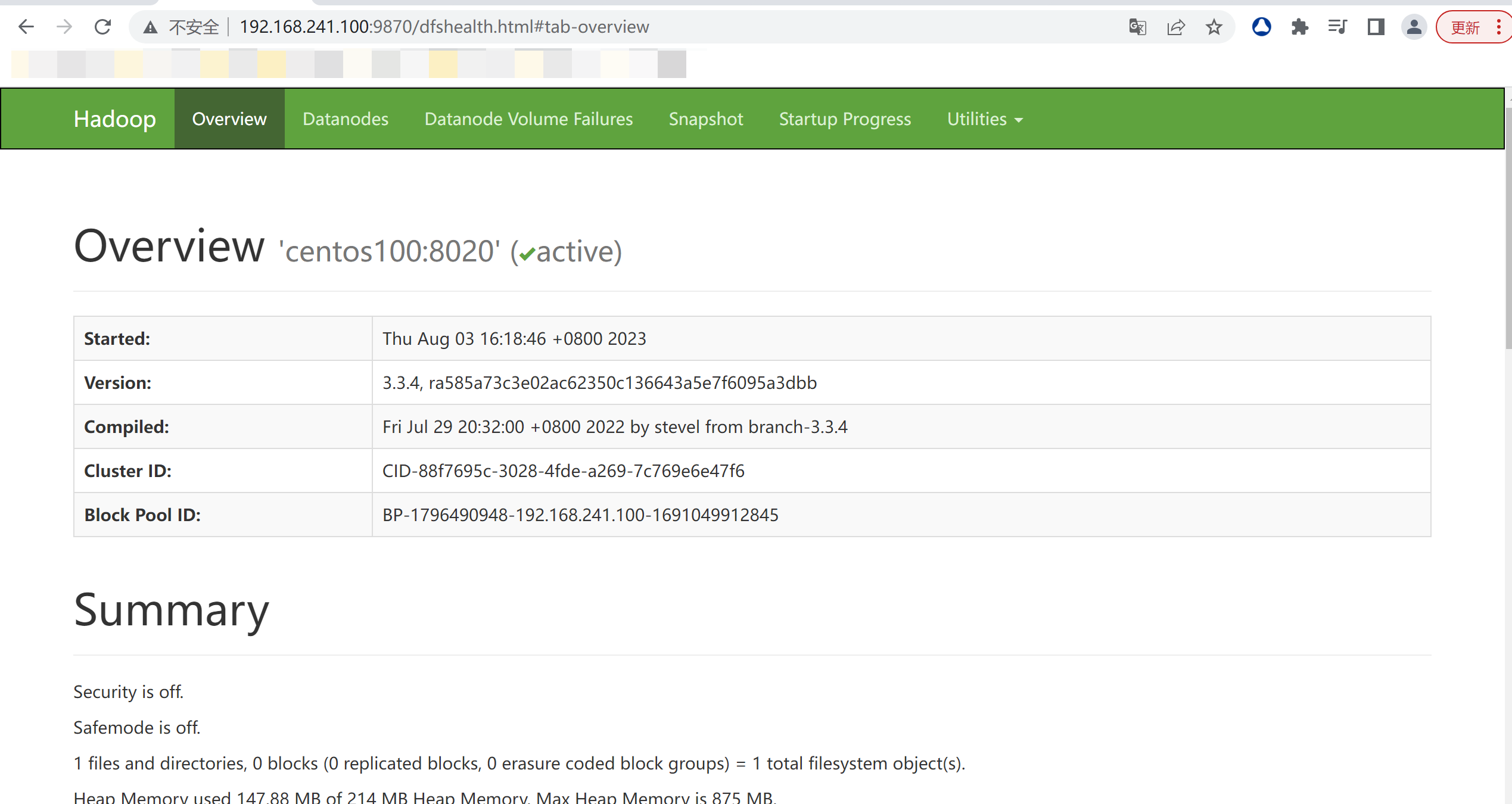Focus the address bar URL
1512x804 pixels.
444,27
